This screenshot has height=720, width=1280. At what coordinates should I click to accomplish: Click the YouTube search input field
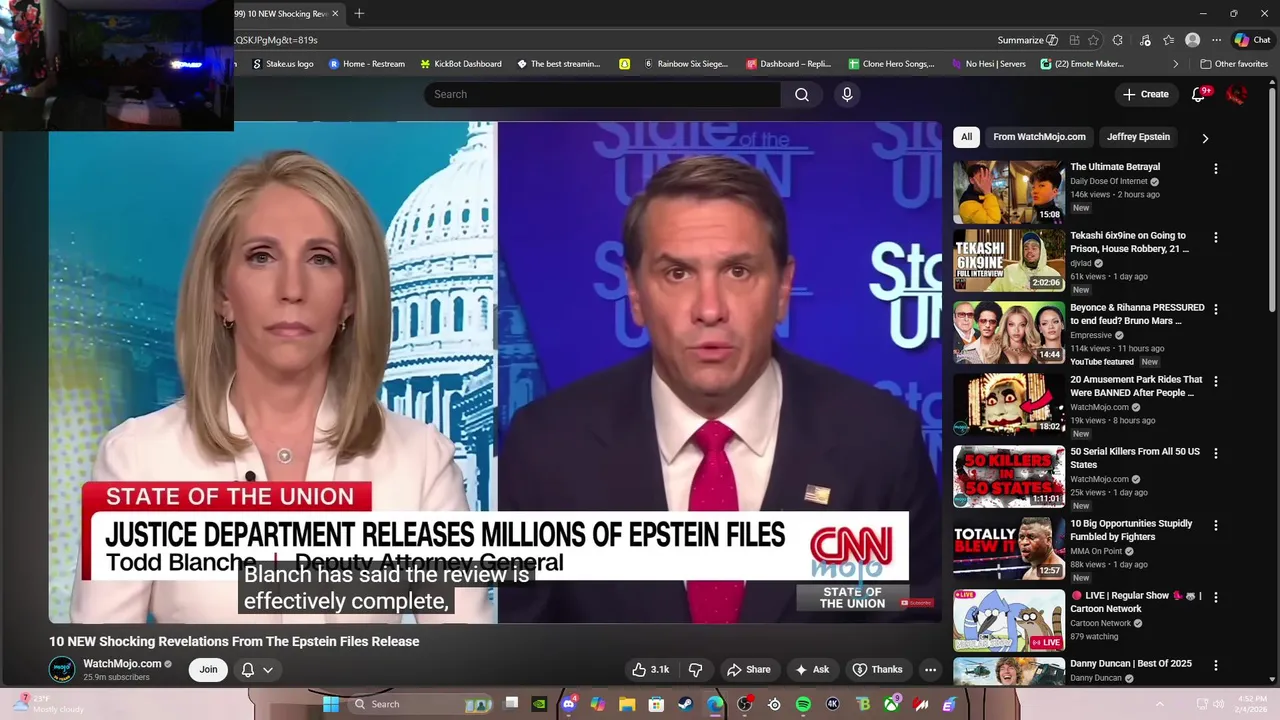(602, 94)
